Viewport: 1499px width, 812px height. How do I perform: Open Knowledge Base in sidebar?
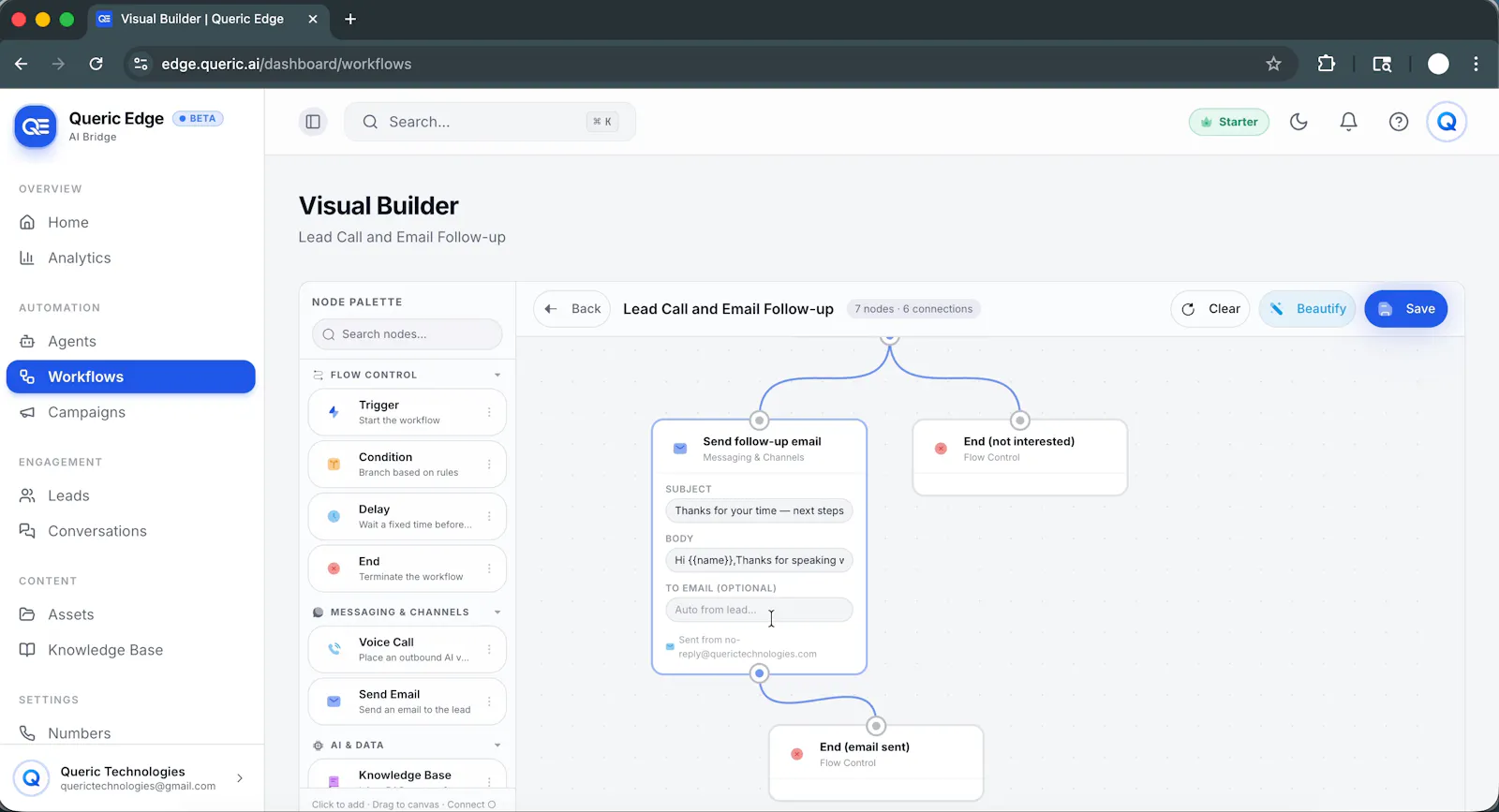coord(131,650)
